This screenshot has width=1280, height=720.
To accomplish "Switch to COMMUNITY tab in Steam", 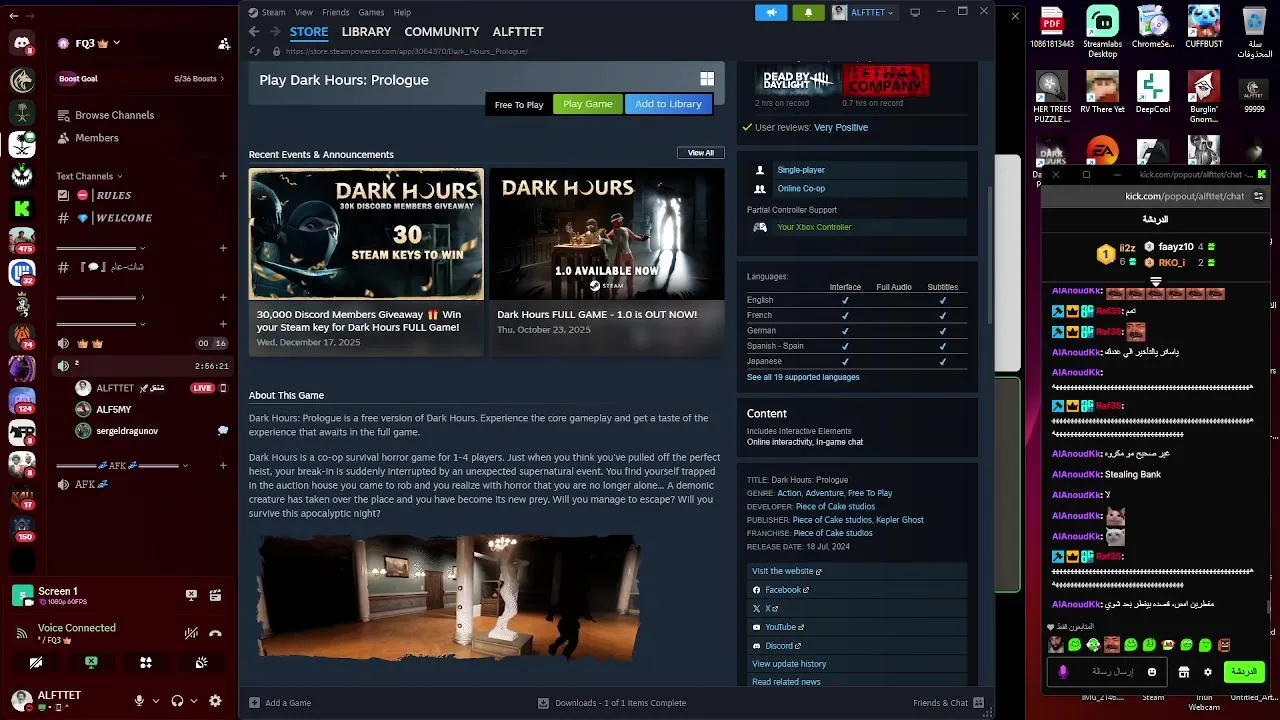I will coord(442,32).
